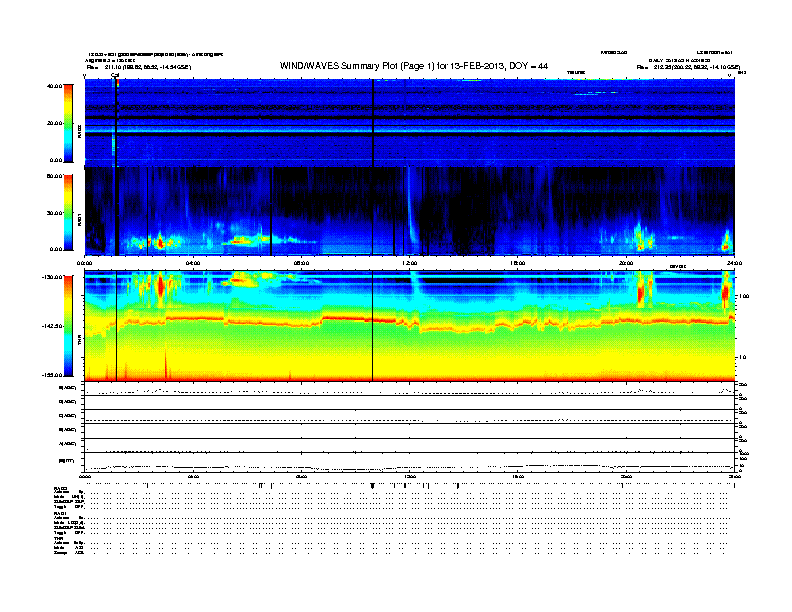Screen dimensions: 792x612
Task: Click the 60.00 label on RAD1 scale
Action: 54,176
